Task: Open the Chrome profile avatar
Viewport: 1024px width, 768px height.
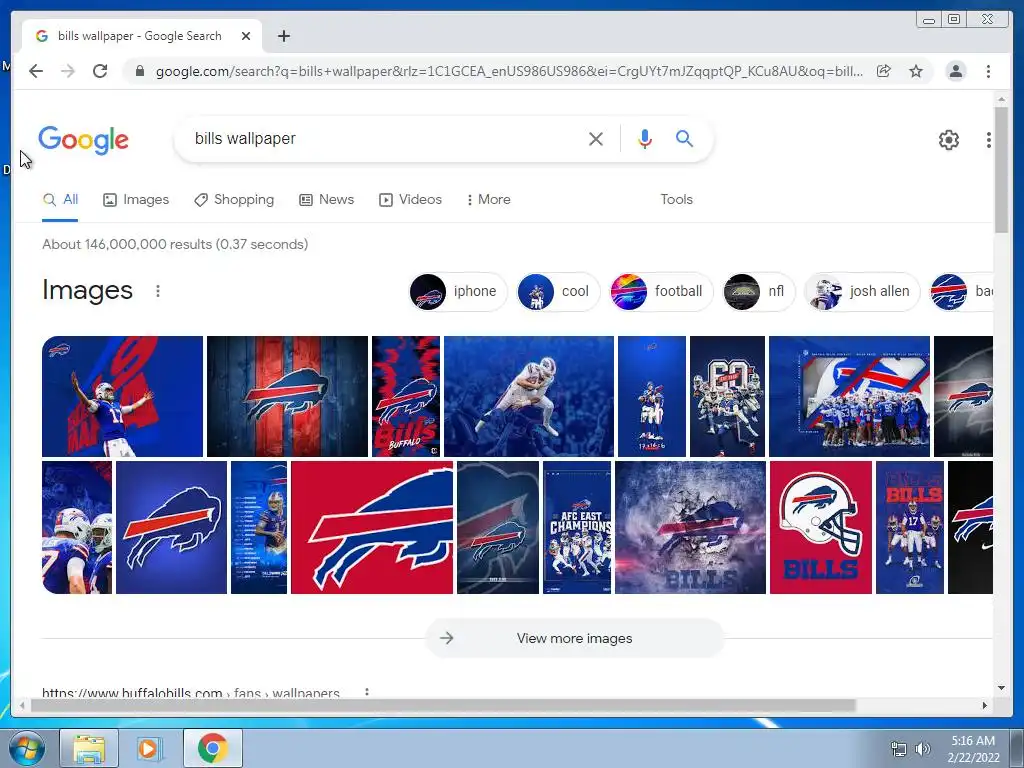Action: 955,71
